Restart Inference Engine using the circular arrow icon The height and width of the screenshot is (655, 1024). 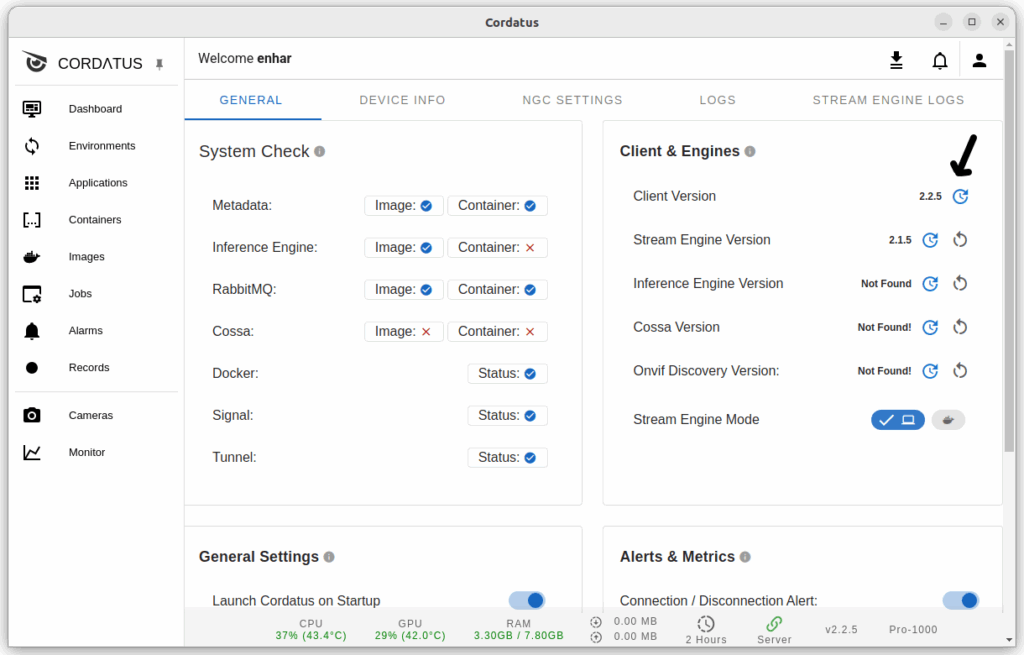point(960,283)
